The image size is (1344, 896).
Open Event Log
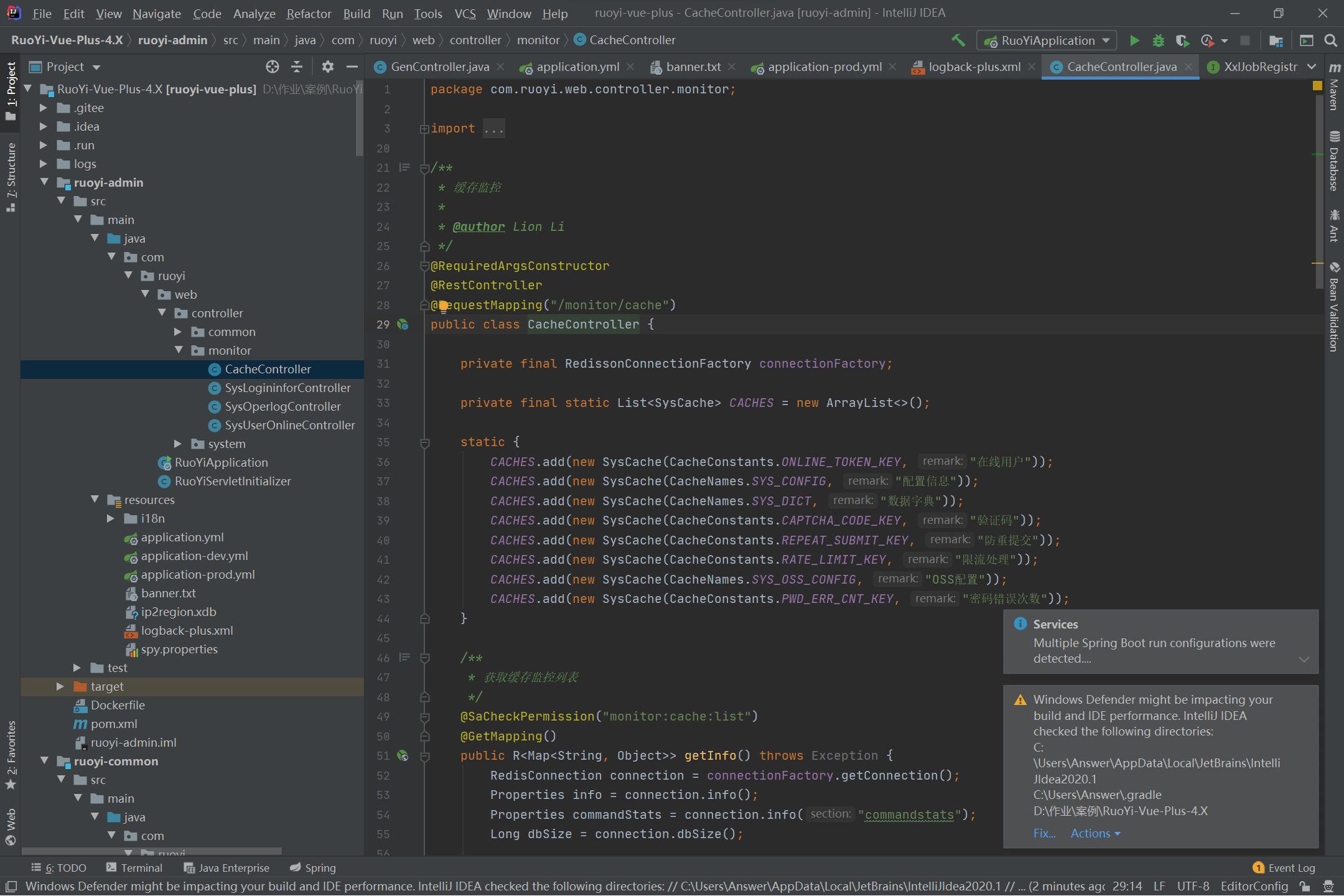click(1284, 867)
